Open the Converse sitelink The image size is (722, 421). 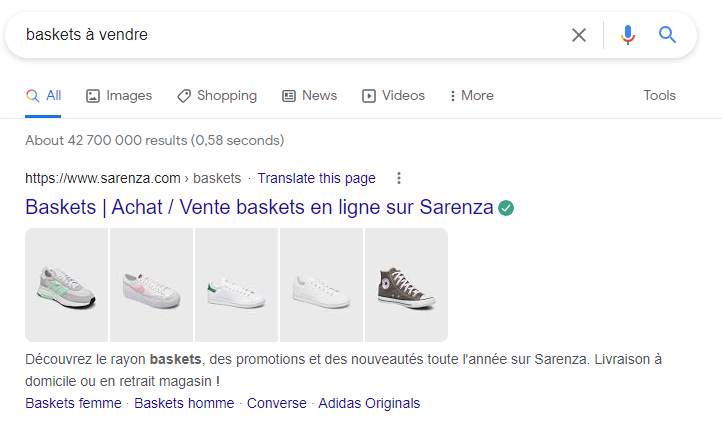(277, 403)
